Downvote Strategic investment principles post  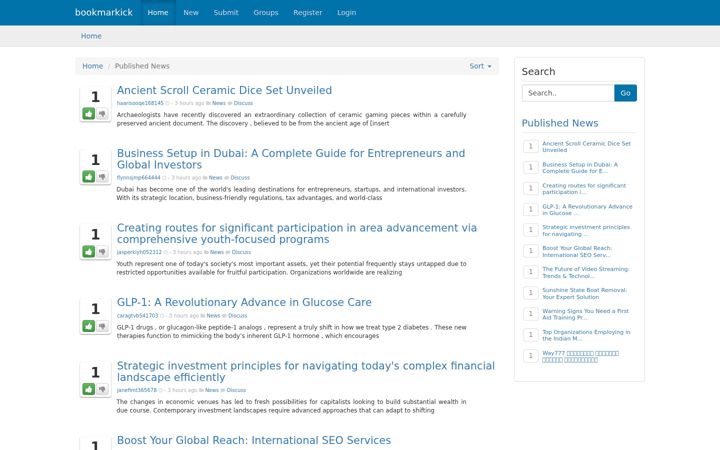click(x=102, y=389)
